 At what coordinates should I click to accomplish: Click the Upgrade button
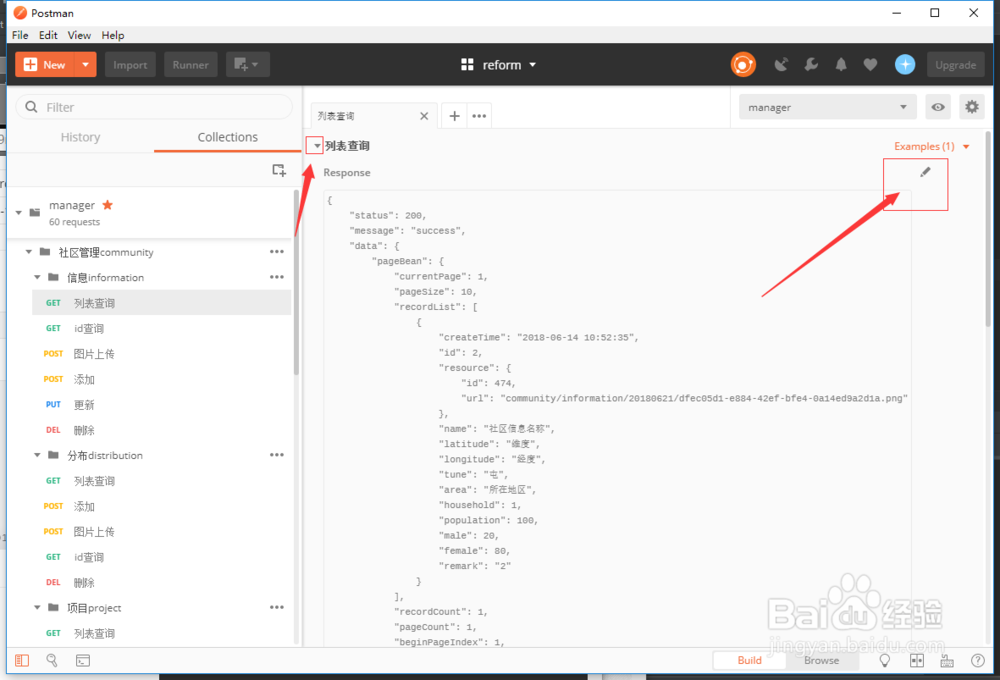[x=955, y=63]
